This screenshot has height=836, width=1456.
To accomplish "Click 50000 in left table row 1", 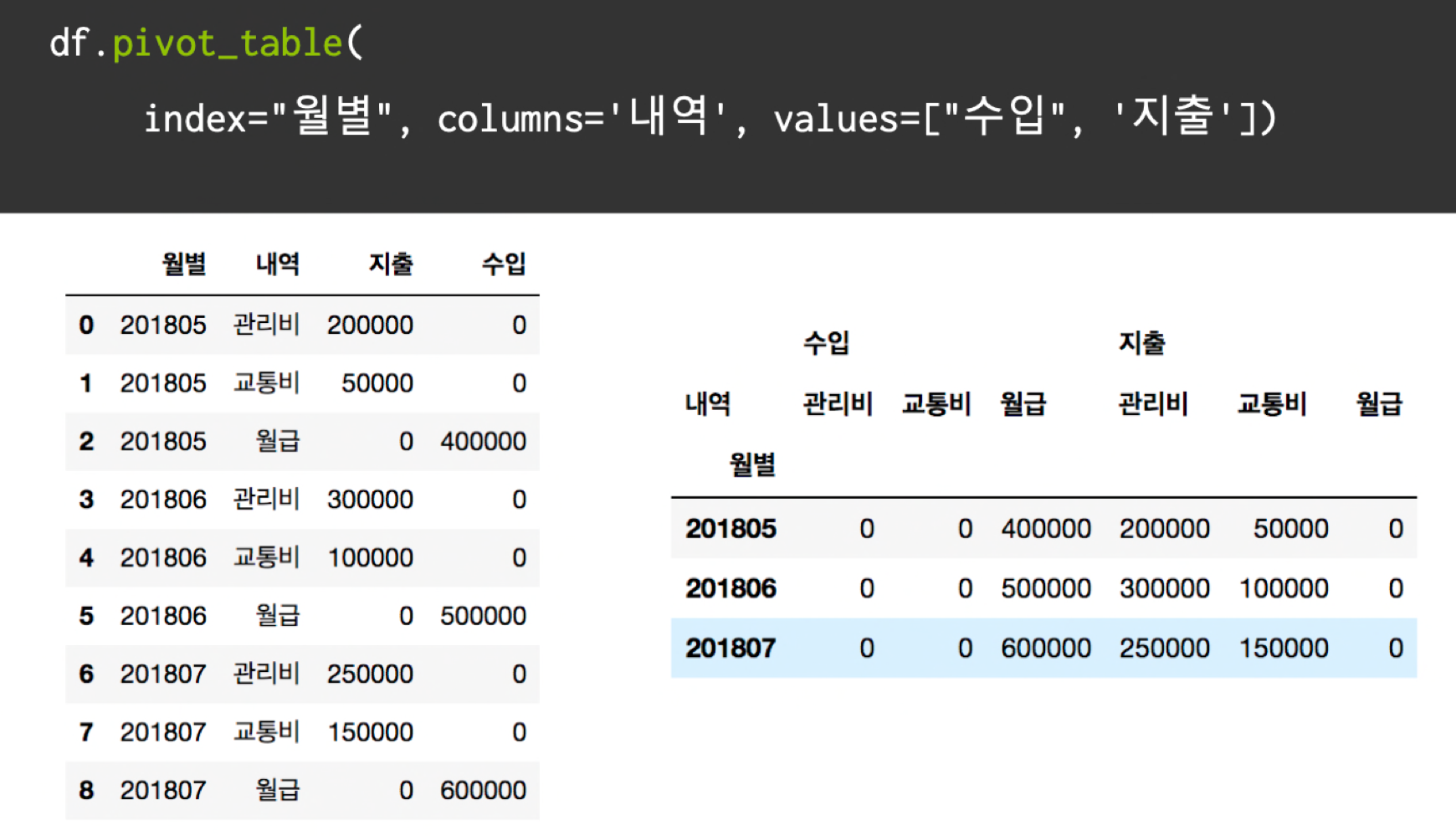I will 377,383.
